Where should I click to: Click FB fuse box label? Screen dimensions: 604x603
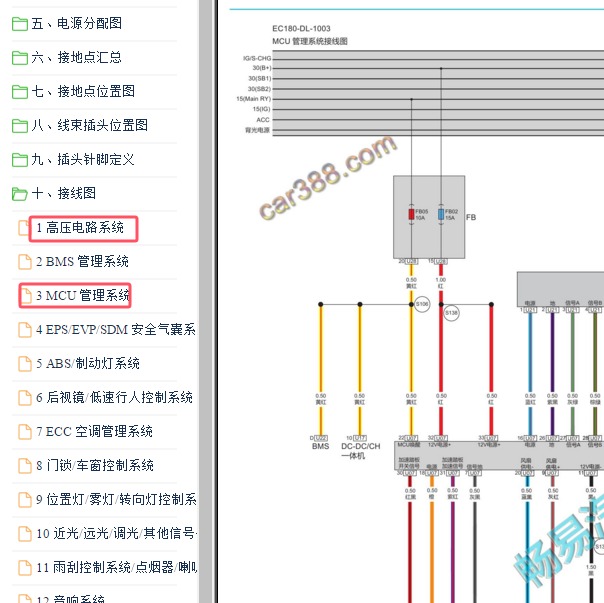[471, 217]
